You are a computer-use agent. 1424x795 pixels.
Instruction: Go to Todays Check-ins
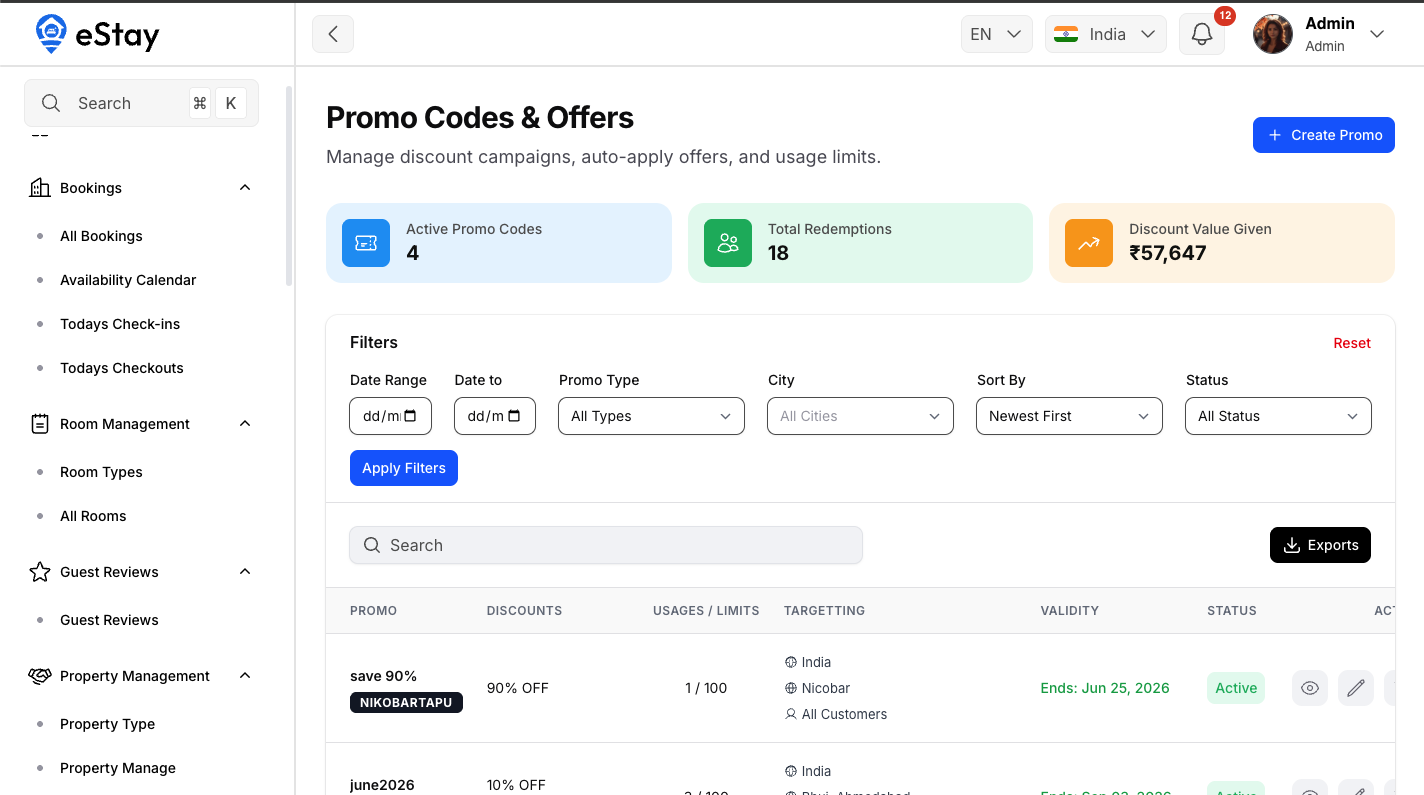pyautogui.click(x=120, y=324)
